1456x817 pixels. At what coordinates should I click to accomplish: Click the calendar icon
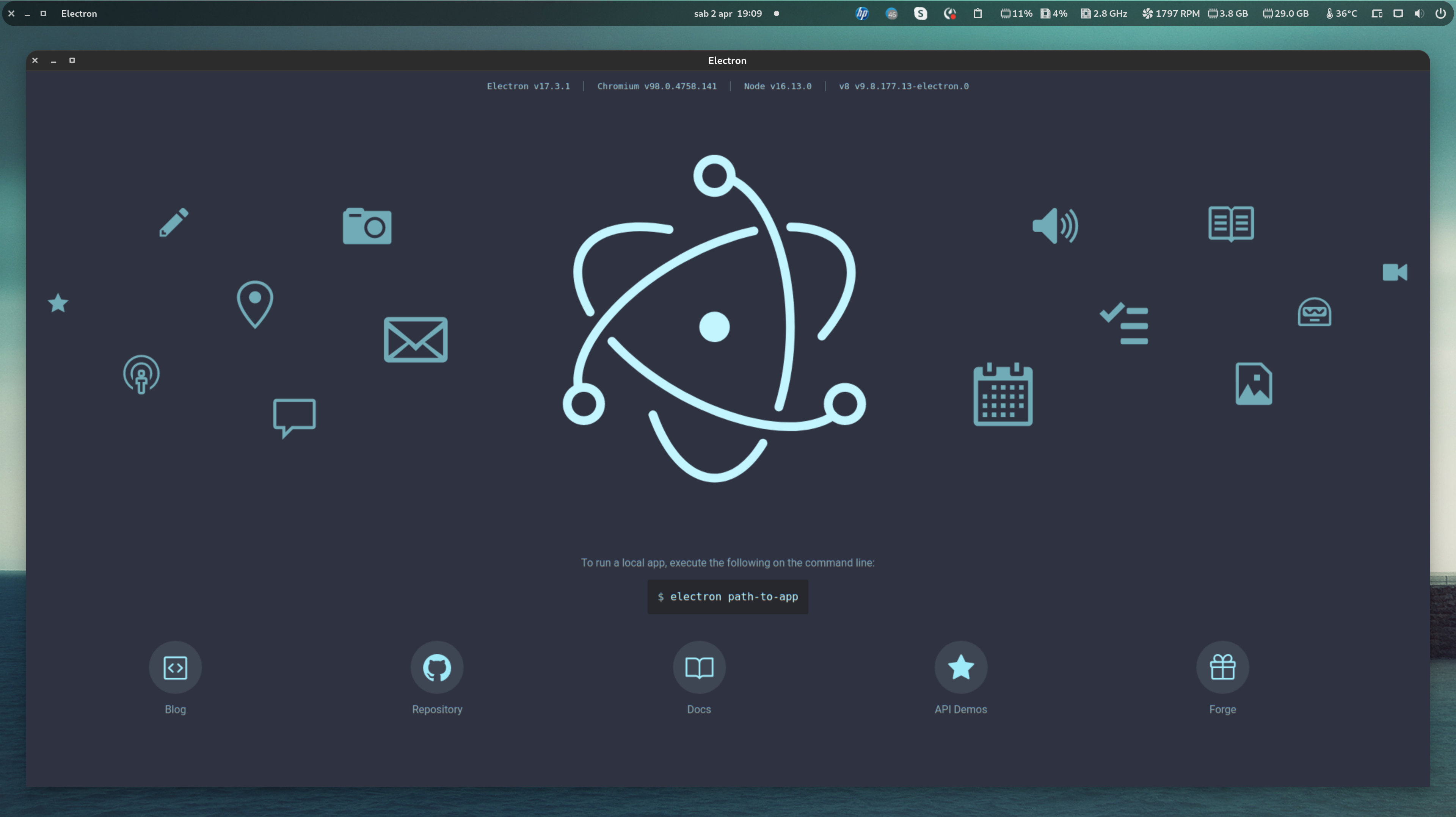[1003, 395]
